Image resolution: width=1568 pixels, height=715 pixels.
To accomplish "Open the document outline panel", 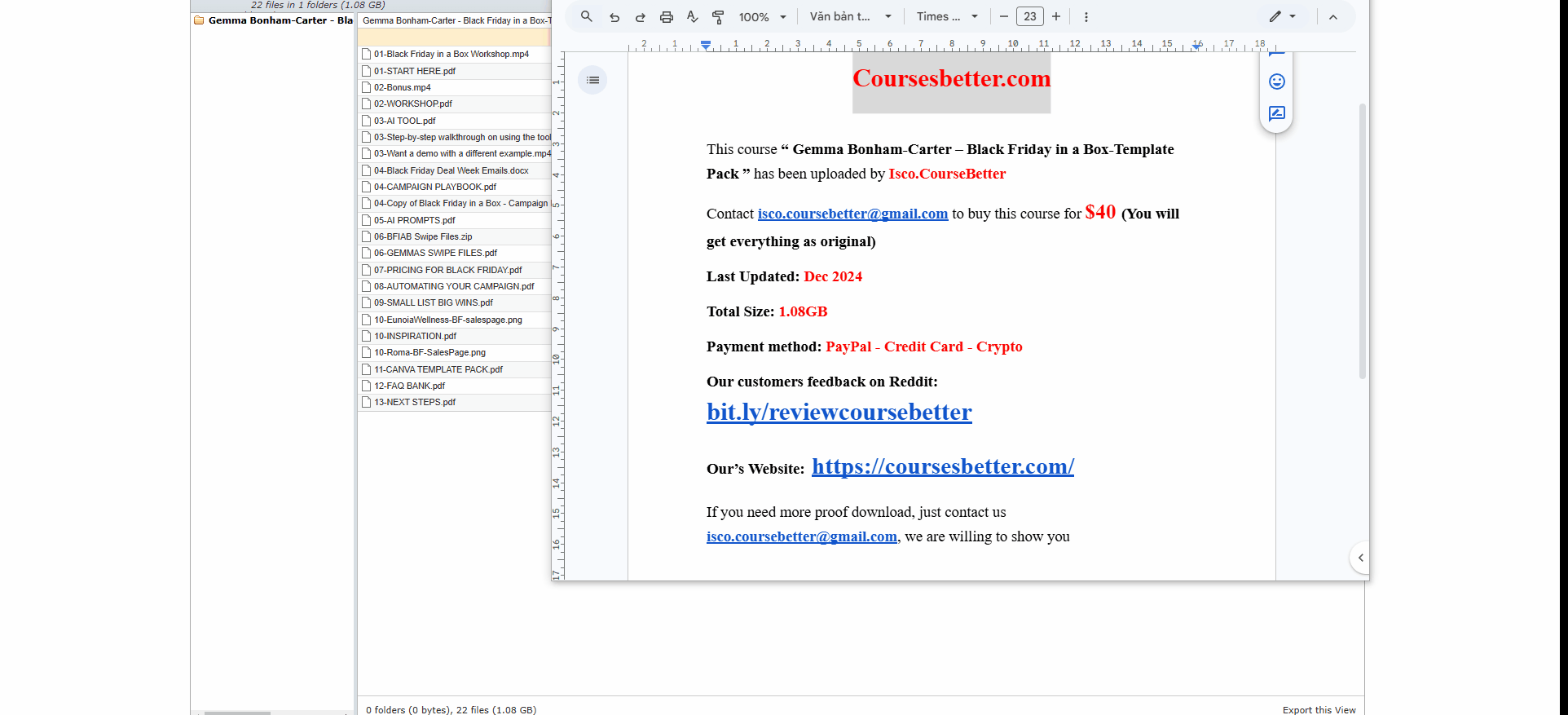I will 592,80.
